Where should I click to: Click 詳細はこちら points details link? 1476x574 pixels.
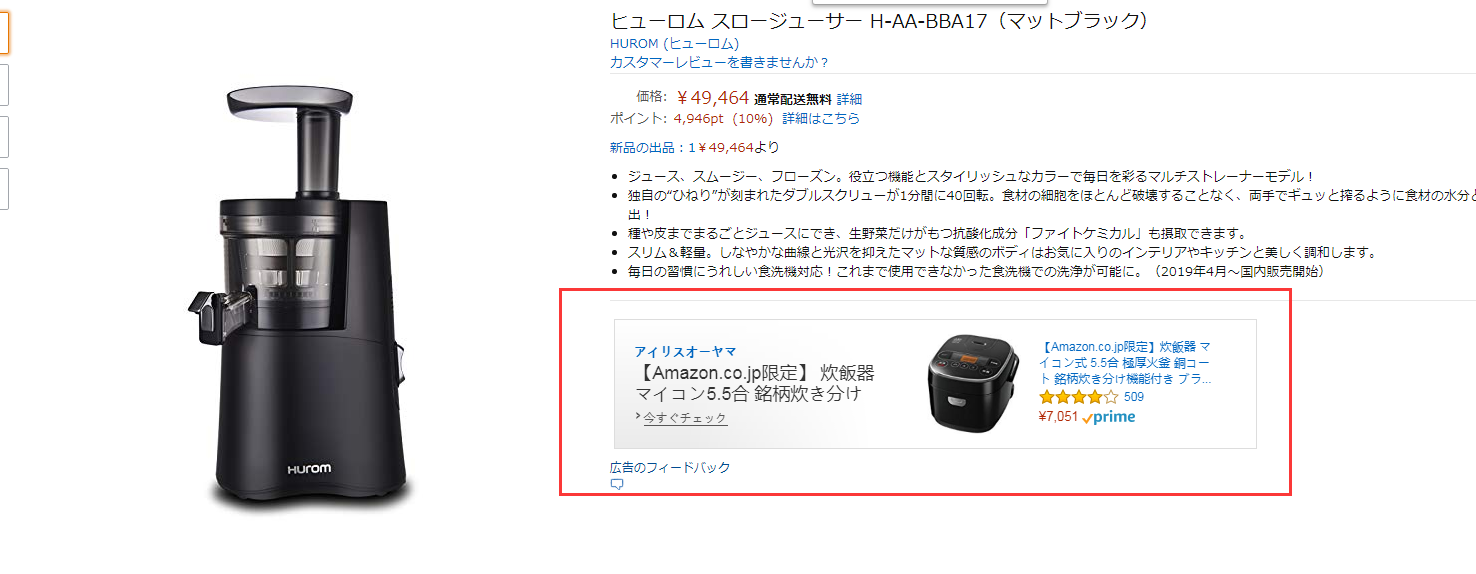coord(821,118)
